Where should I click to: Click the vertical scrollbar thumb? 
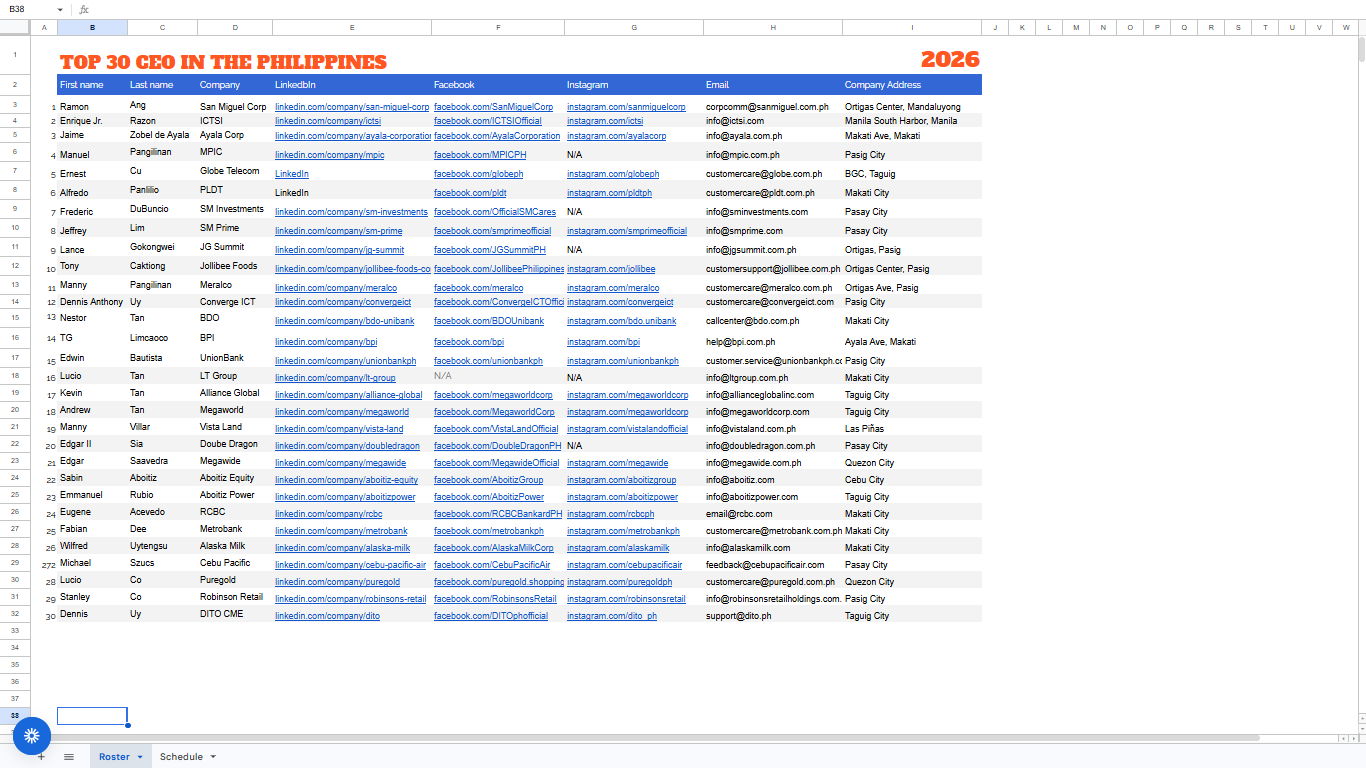point(1361,48)
